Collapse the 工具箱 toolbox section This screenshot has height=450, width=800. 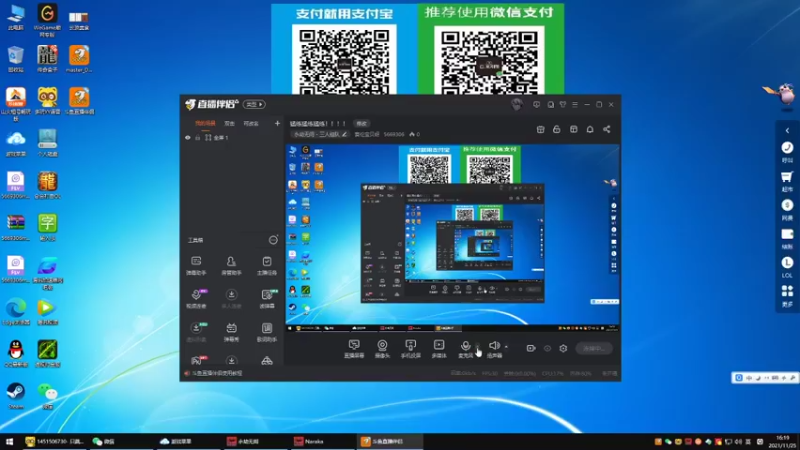tap(273, 240)
